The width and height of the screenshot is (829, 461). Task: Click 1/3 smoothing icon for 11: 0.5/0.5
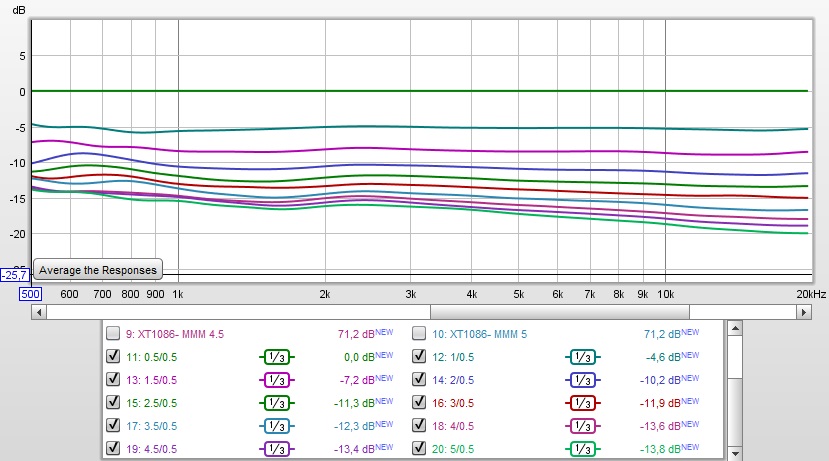pos(277,357)
